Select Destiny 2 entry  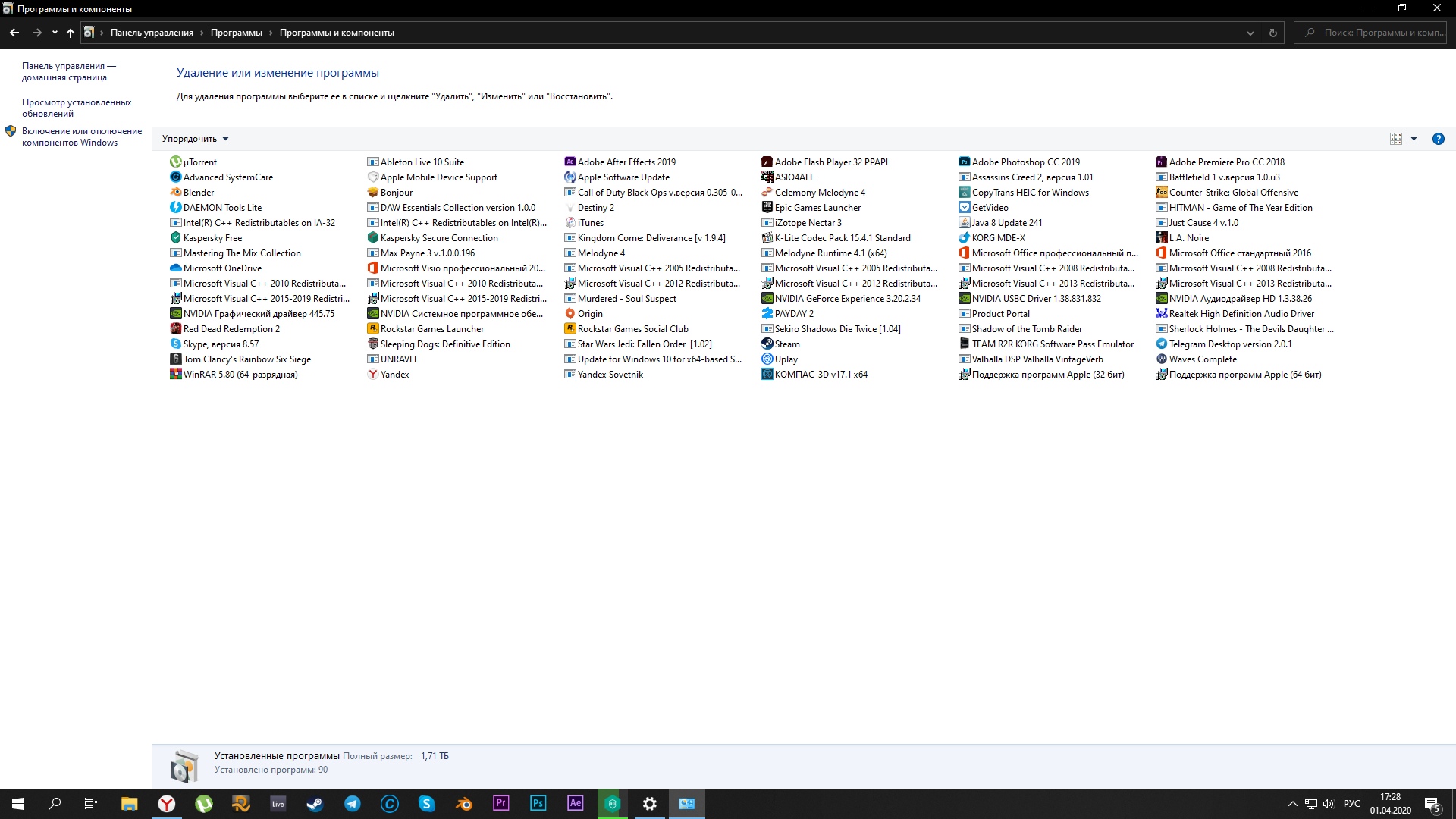pyautogui.click(x=589, y=208)
